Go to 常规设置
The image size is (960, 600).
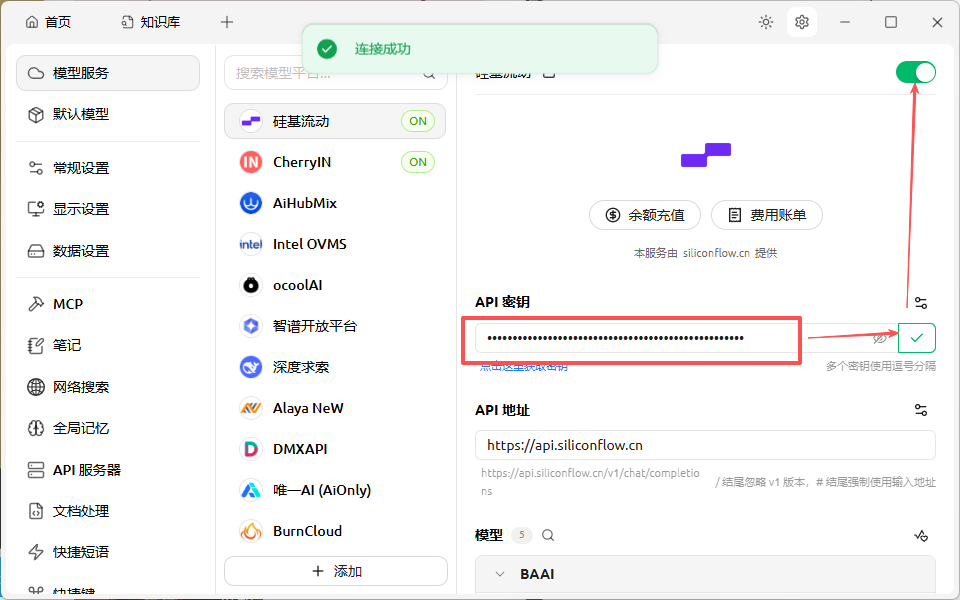click(x=108, y=168)
